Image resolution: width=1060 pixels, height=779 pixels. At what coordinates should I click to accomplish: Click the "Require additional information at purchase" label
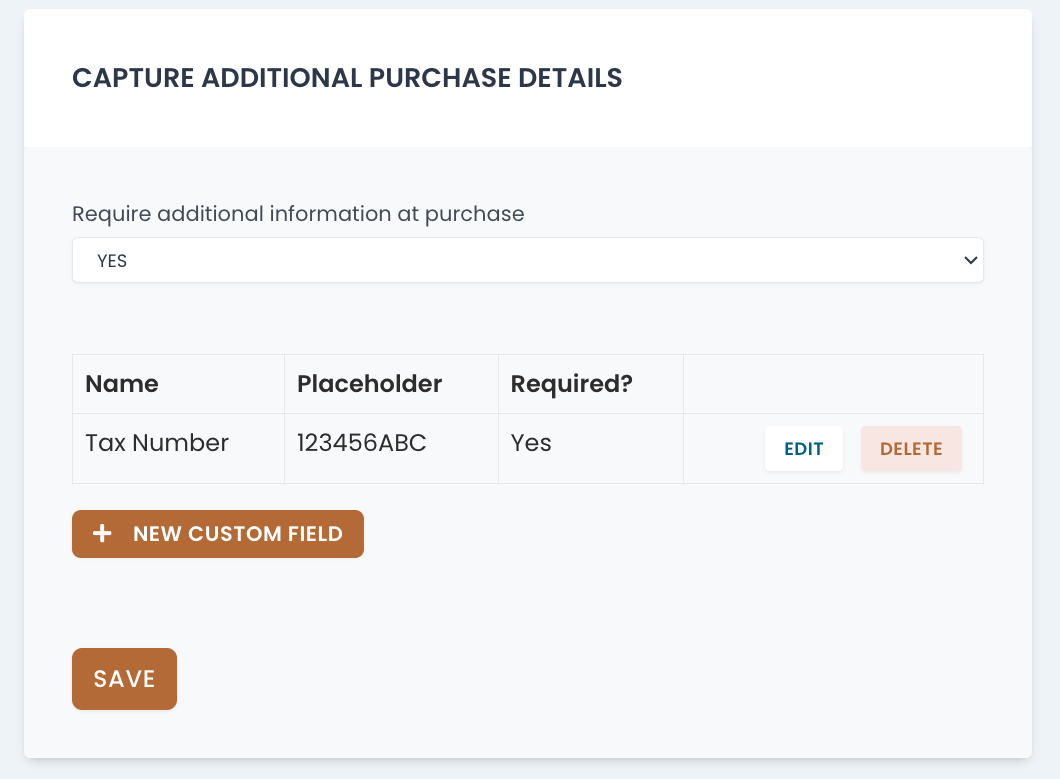coord(298,213)
